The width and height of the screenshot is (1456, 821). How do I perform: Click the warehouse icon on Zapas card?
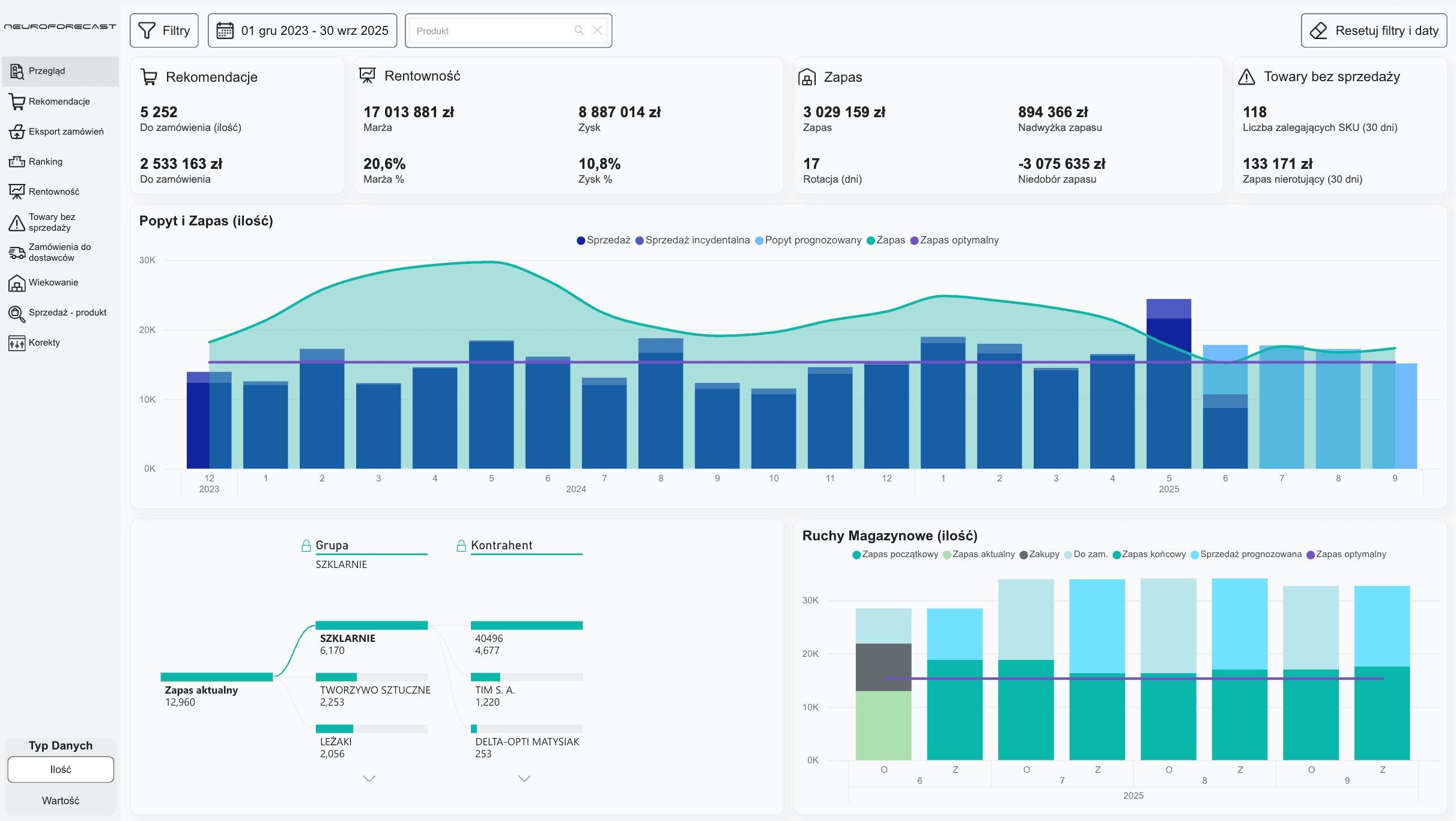pos(807,77)
